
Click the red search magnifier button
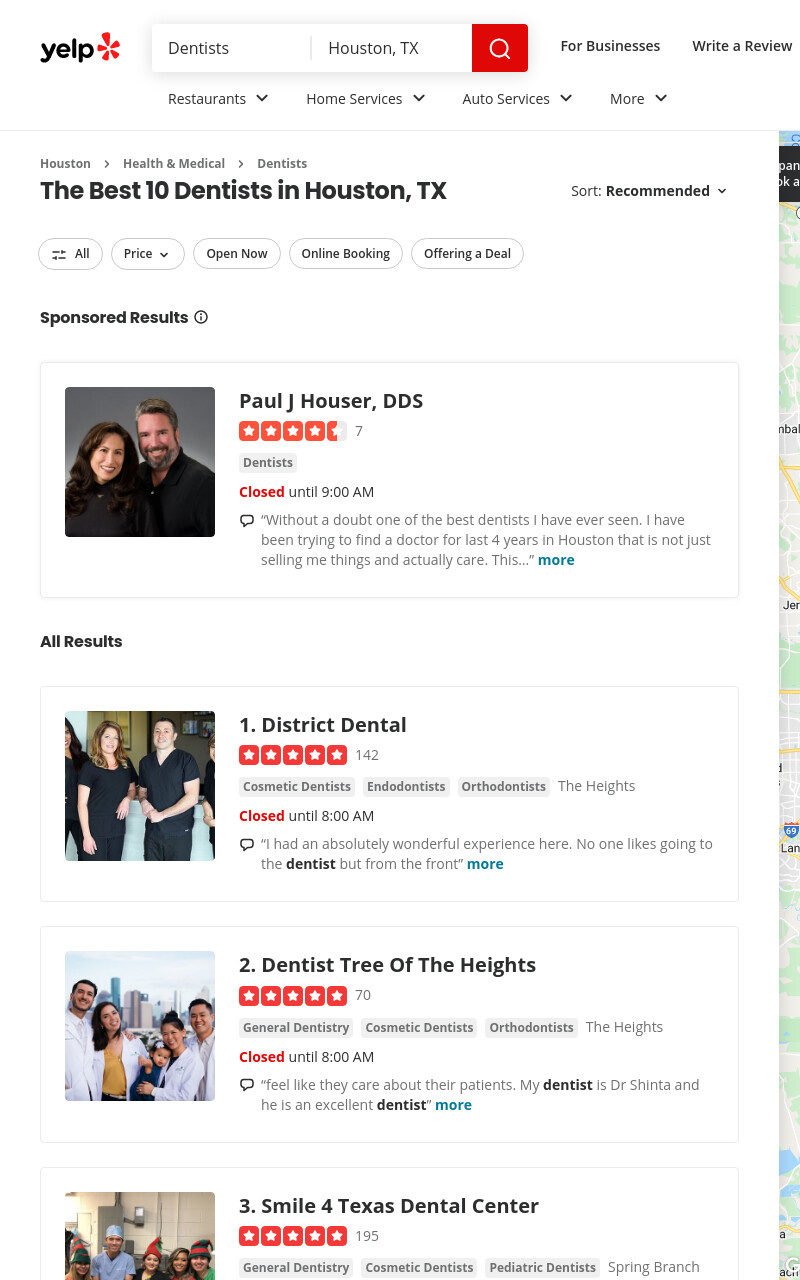[500, 48]
